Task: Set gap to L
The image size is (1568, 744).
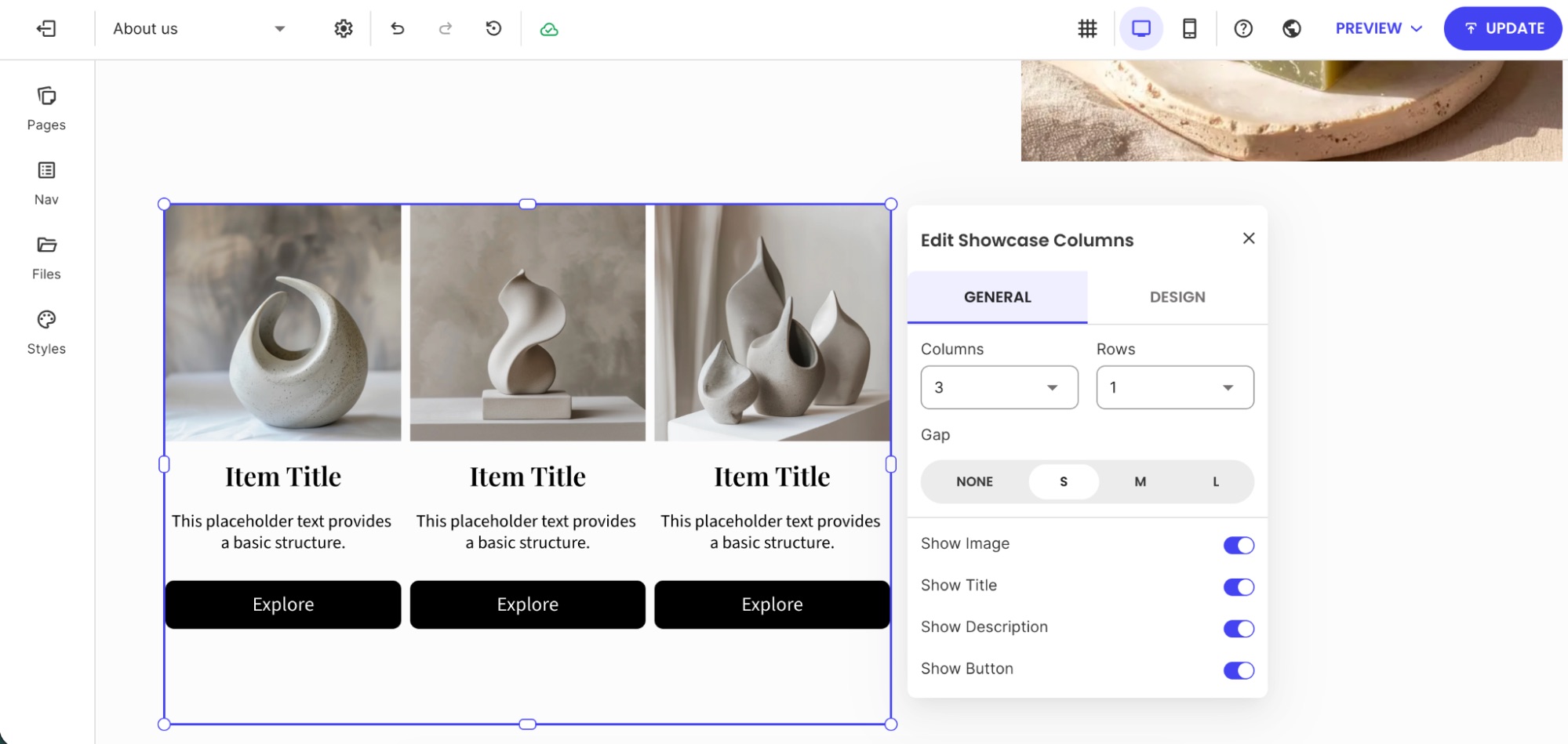Action: [1215, 481]
